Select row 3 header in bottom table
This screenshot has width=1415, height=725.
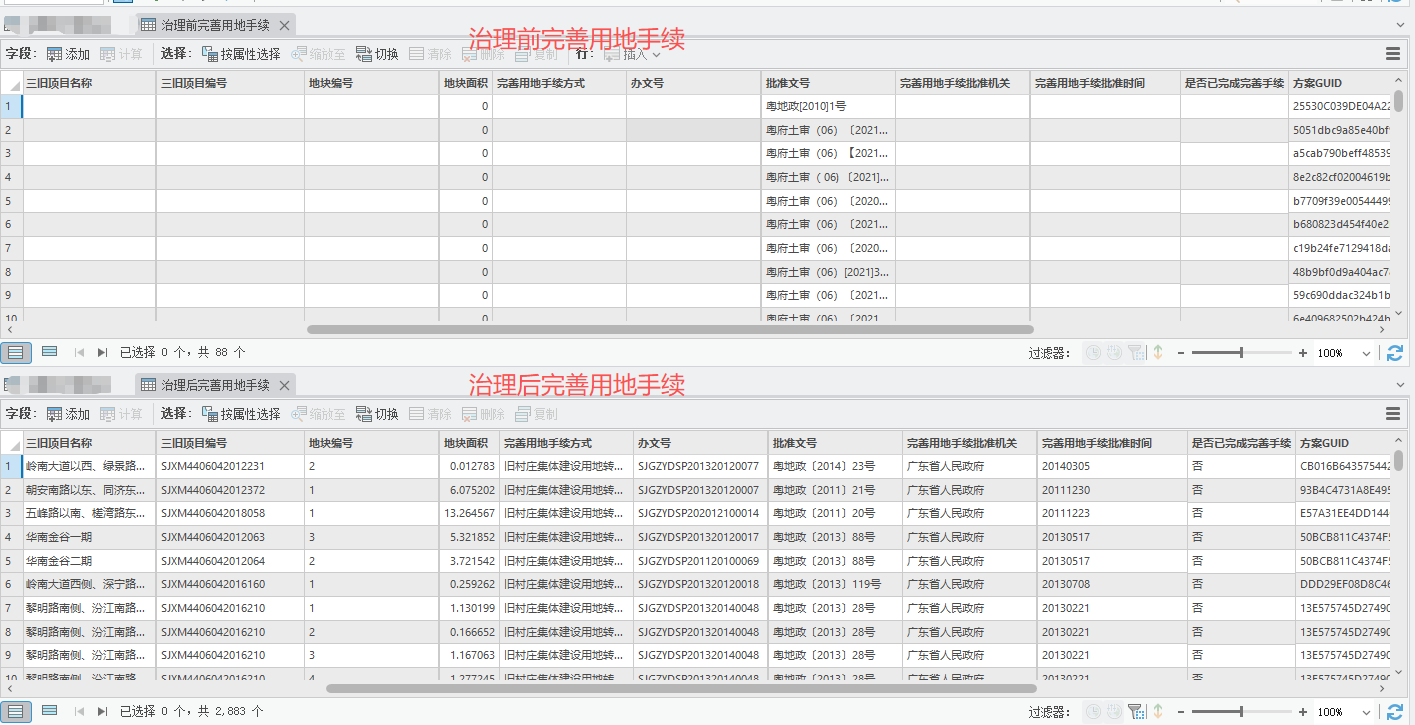coord(11,513)
